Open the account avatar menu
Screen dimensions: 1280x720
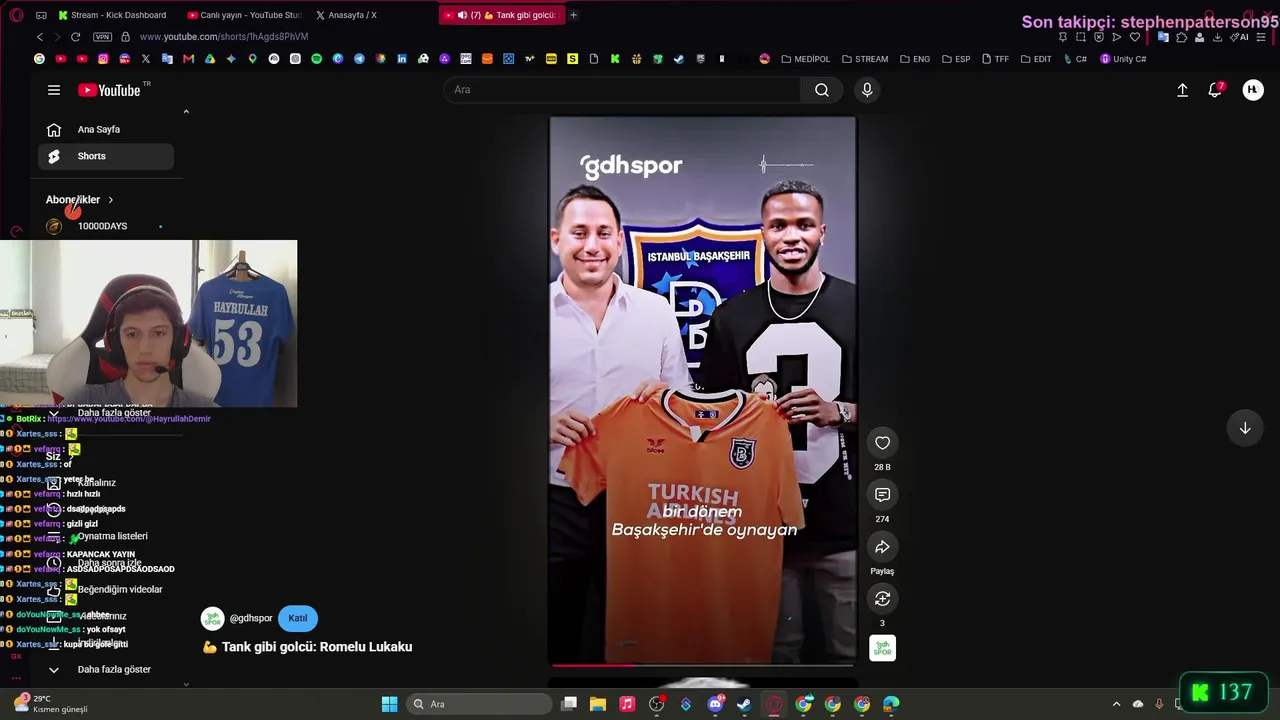pos(1253,90)
